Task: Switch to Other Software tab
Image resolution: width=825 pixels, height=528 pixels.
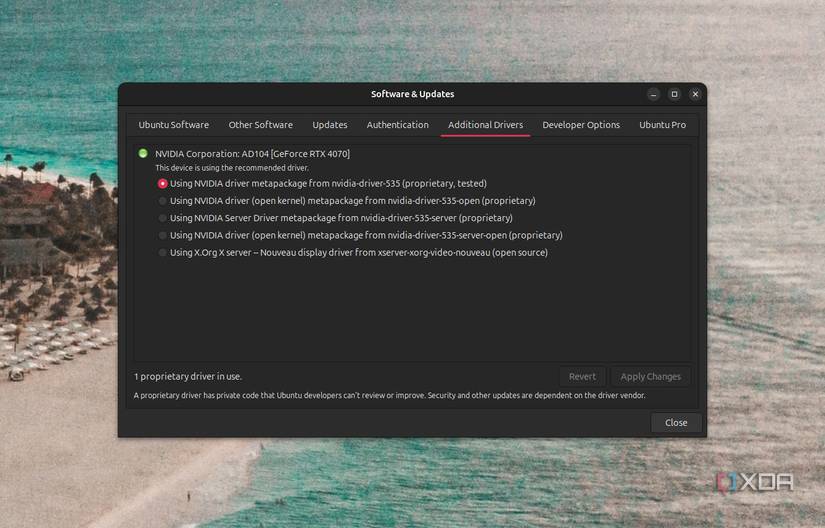Action: [260, 125]
